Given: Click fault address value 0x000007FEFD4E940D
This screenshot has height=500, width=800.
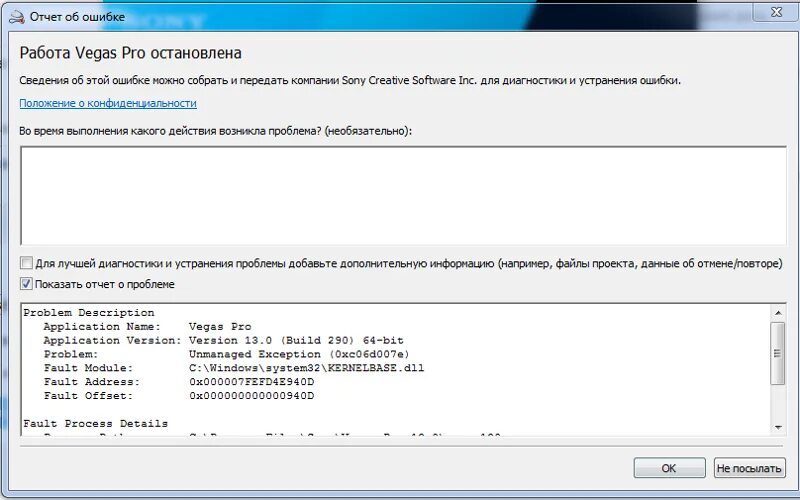Looking at the screenshot, I should pyautogui.click(x=252, y=382).
